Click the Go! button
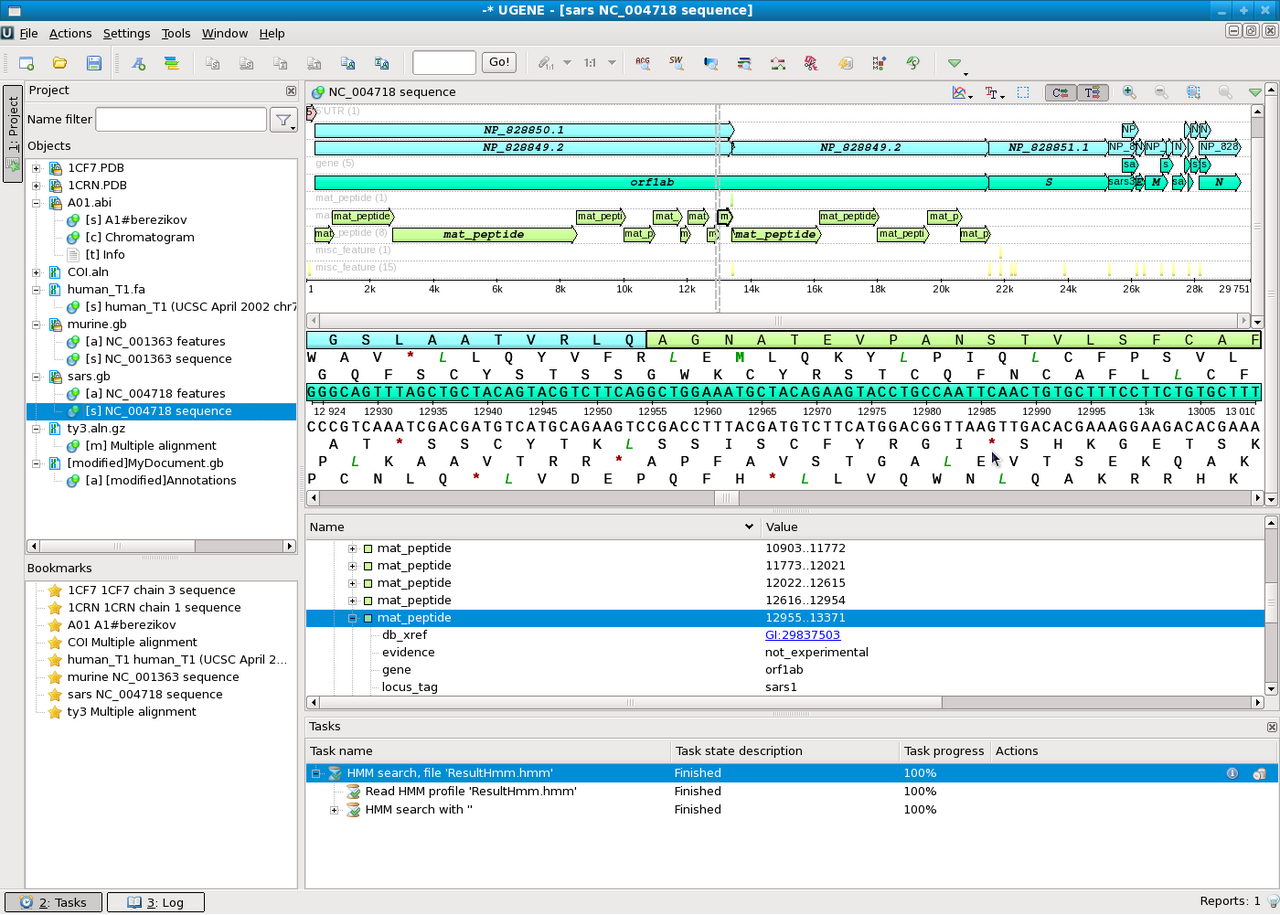1280x915 pixels. 500,62
